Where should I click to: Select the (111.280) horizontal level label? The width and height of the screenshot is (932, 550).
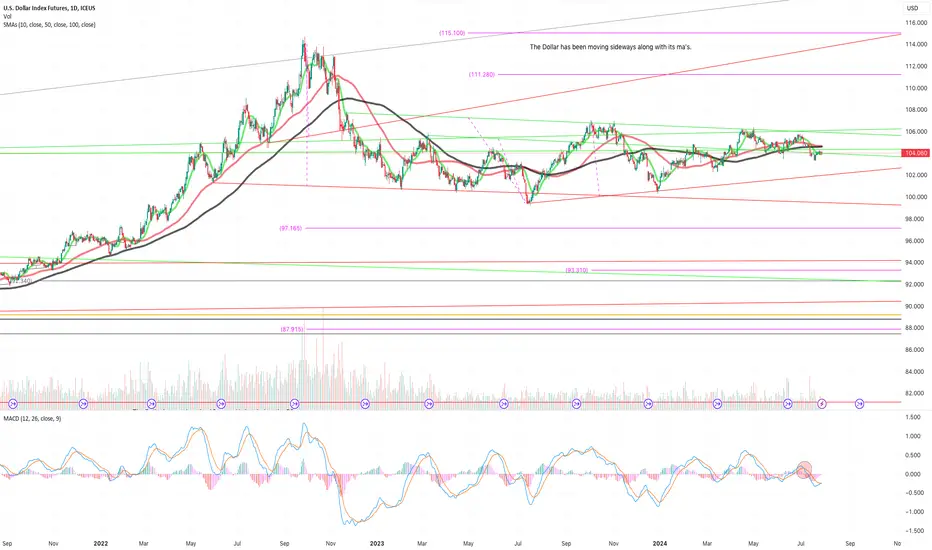click(481, 74)
